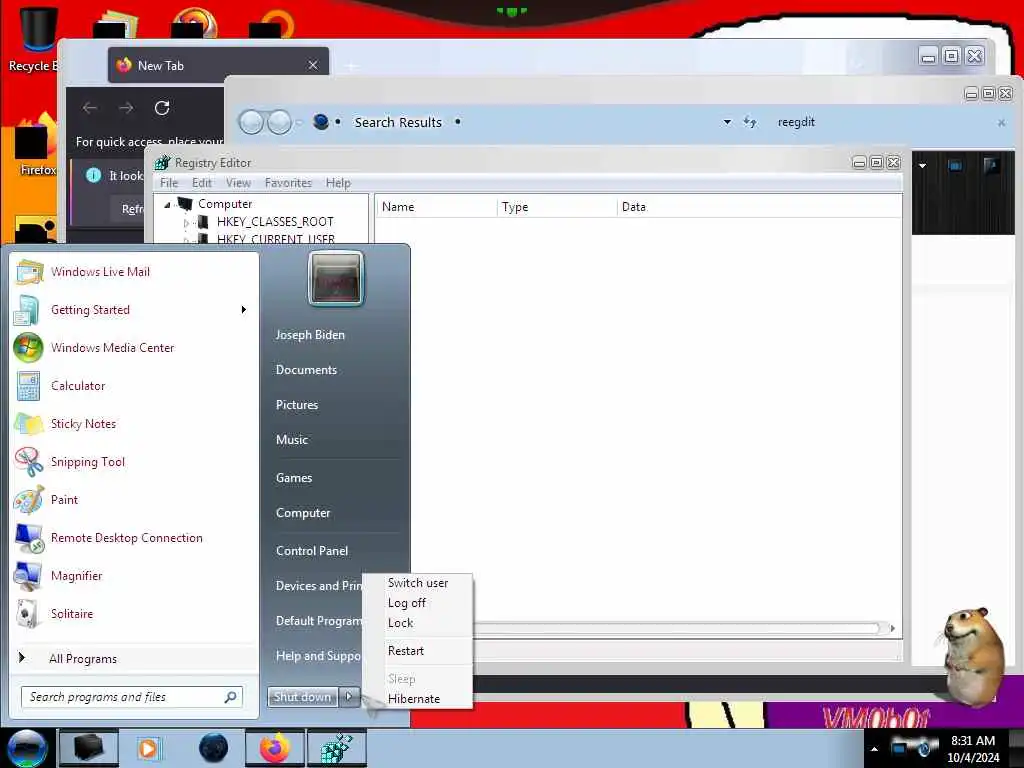Choose Log off from power menu
This screenshot has width=1024, height=768.
(418, 603)
